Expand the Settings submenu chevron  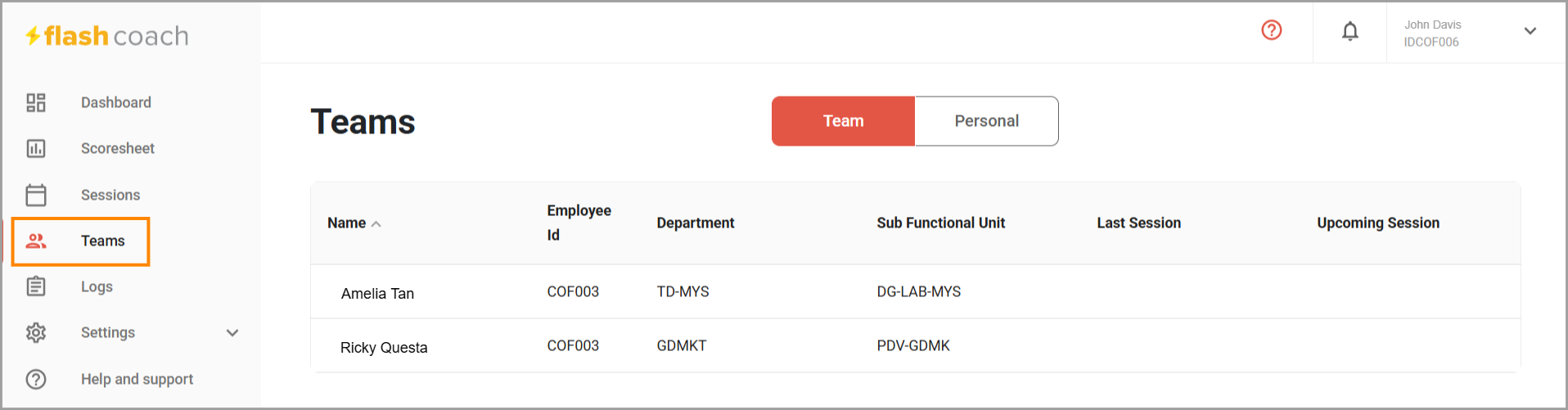pos(232,333)
